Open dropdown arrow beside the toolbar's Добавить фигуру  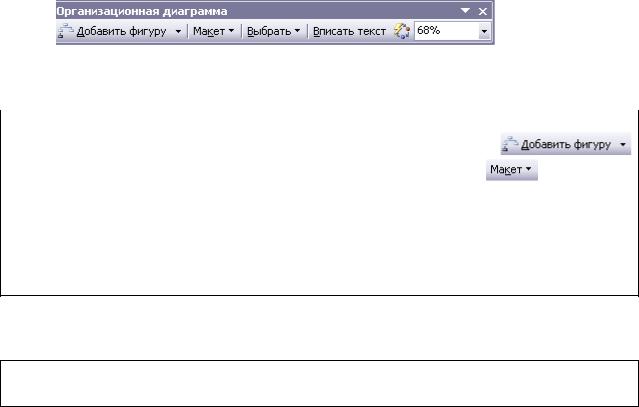[x=178, y=31]
